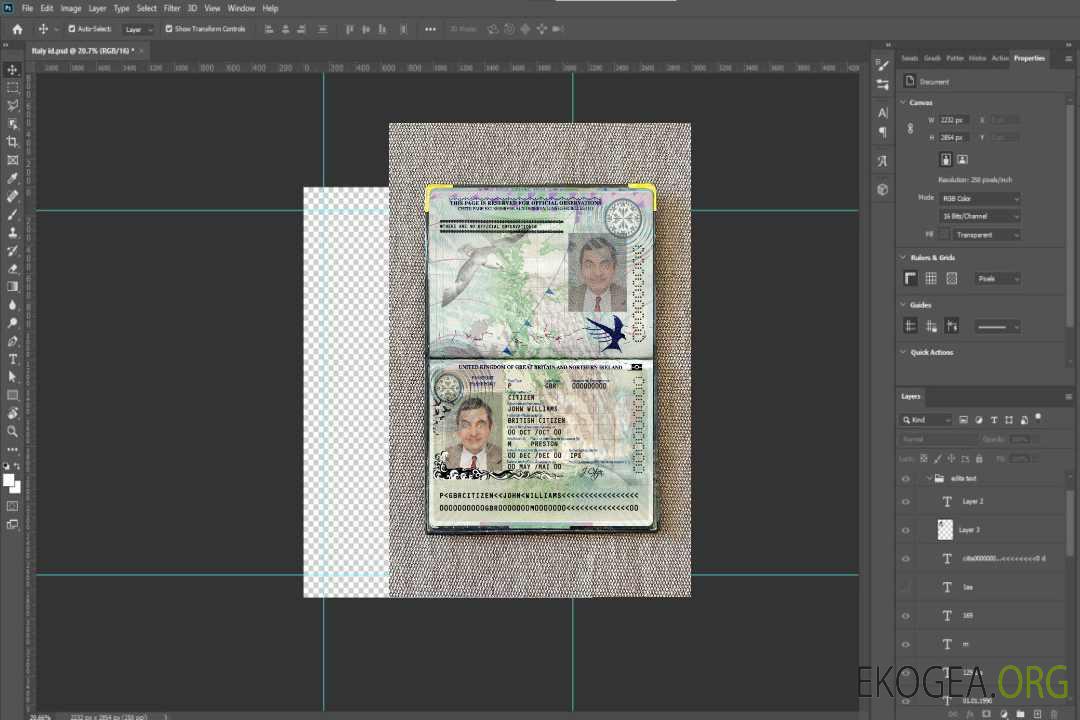
Task: Show the hidden 'Sex' text layer
Action: [906, 587]
